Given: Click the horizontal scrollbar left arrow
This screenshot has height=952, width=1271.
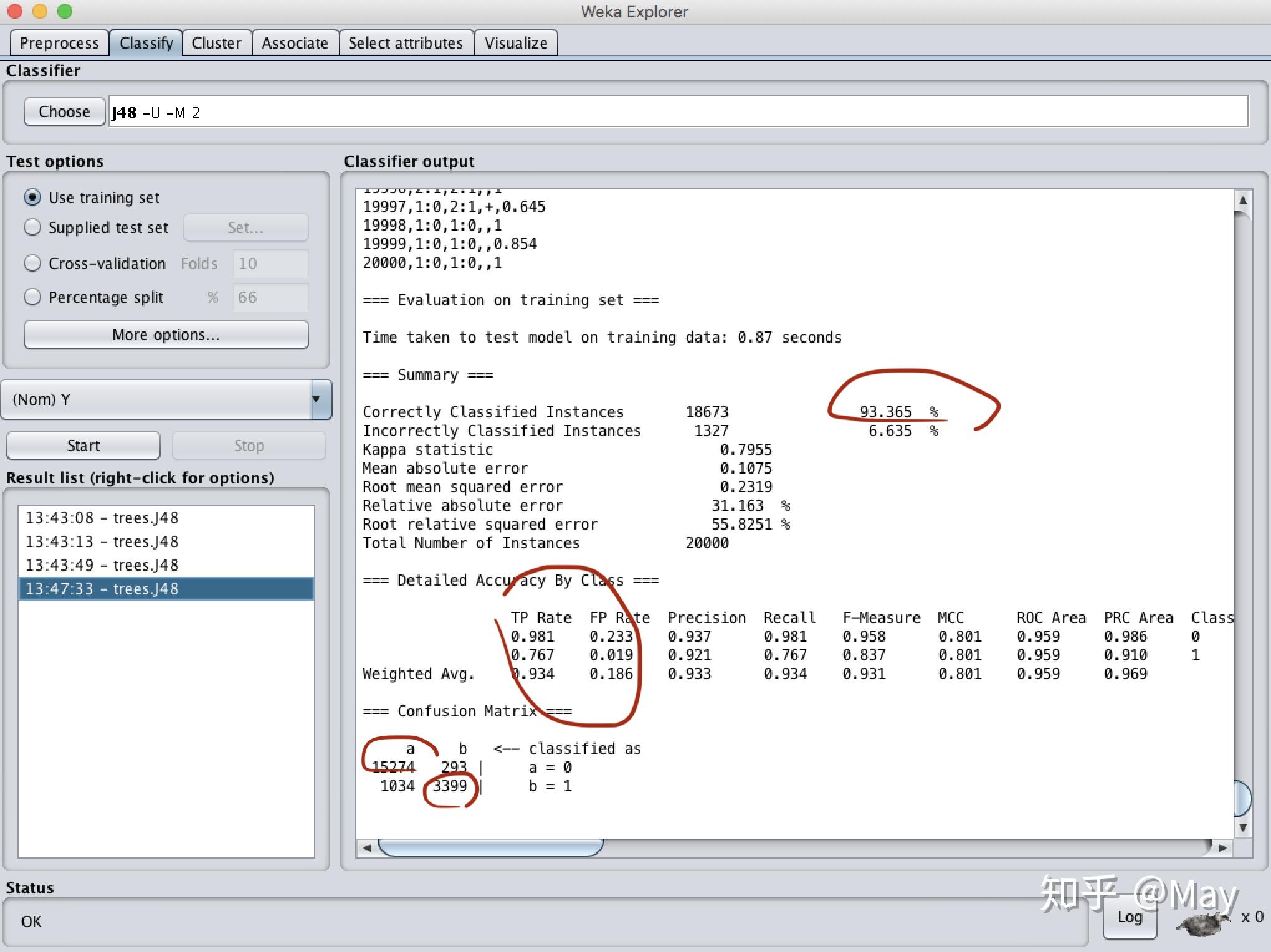Looking at the screenshot, I should click(367, 848).
